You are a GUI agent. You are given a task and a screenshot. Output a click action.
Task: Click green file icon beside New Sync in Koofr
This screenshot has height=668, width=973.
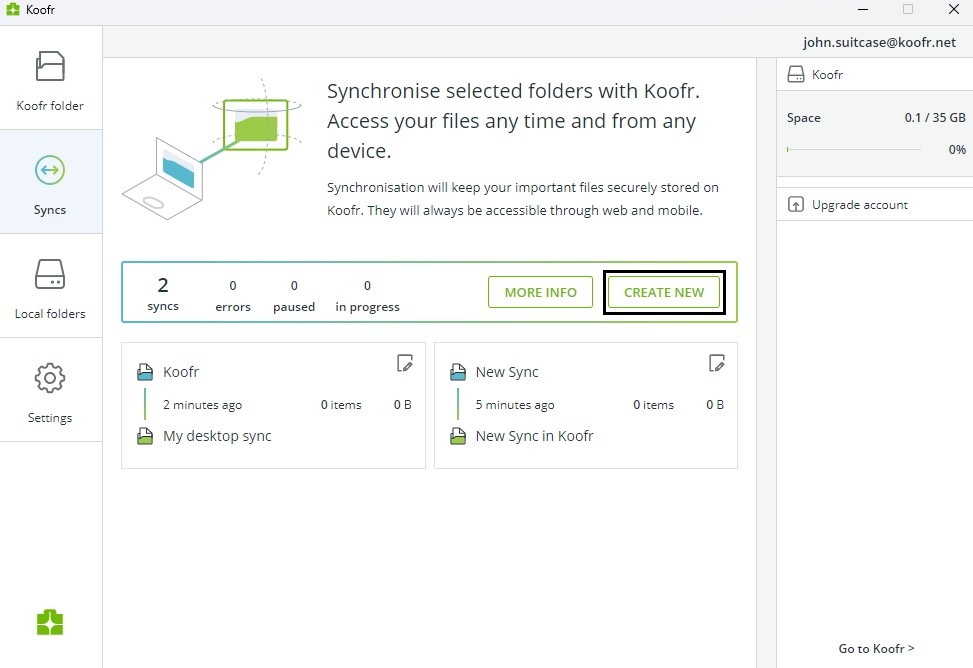coord(457,436)
